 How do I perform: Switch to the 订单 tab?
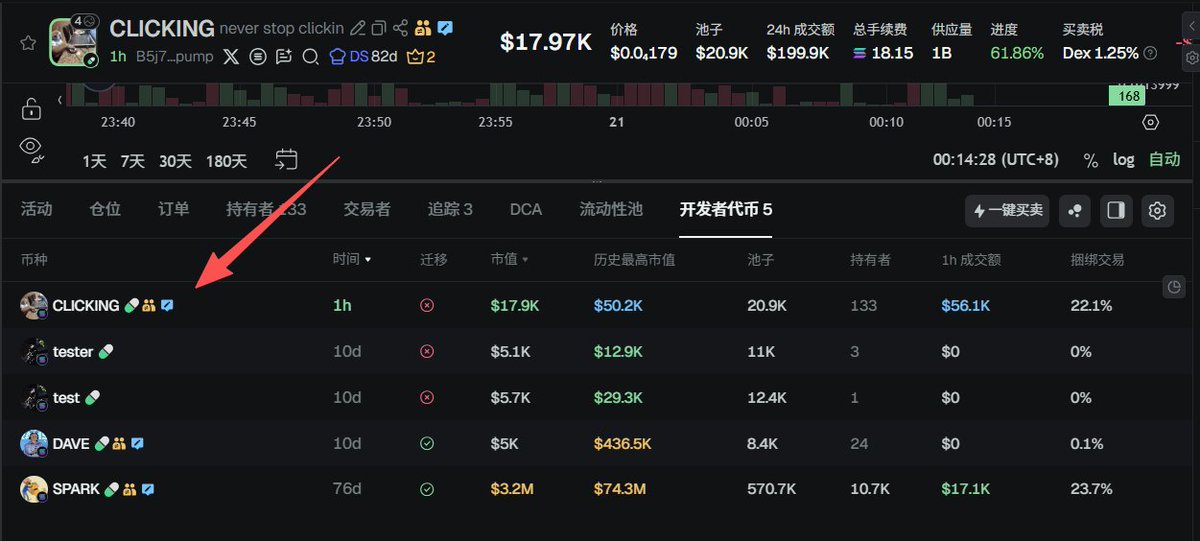(174, 209)
